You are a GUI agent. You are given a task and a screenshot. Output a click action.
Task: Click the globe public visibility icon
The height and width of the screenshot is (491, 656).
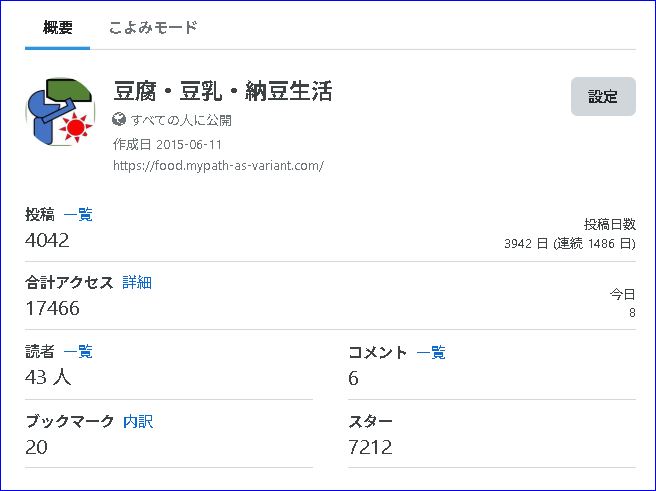point(119,120)
